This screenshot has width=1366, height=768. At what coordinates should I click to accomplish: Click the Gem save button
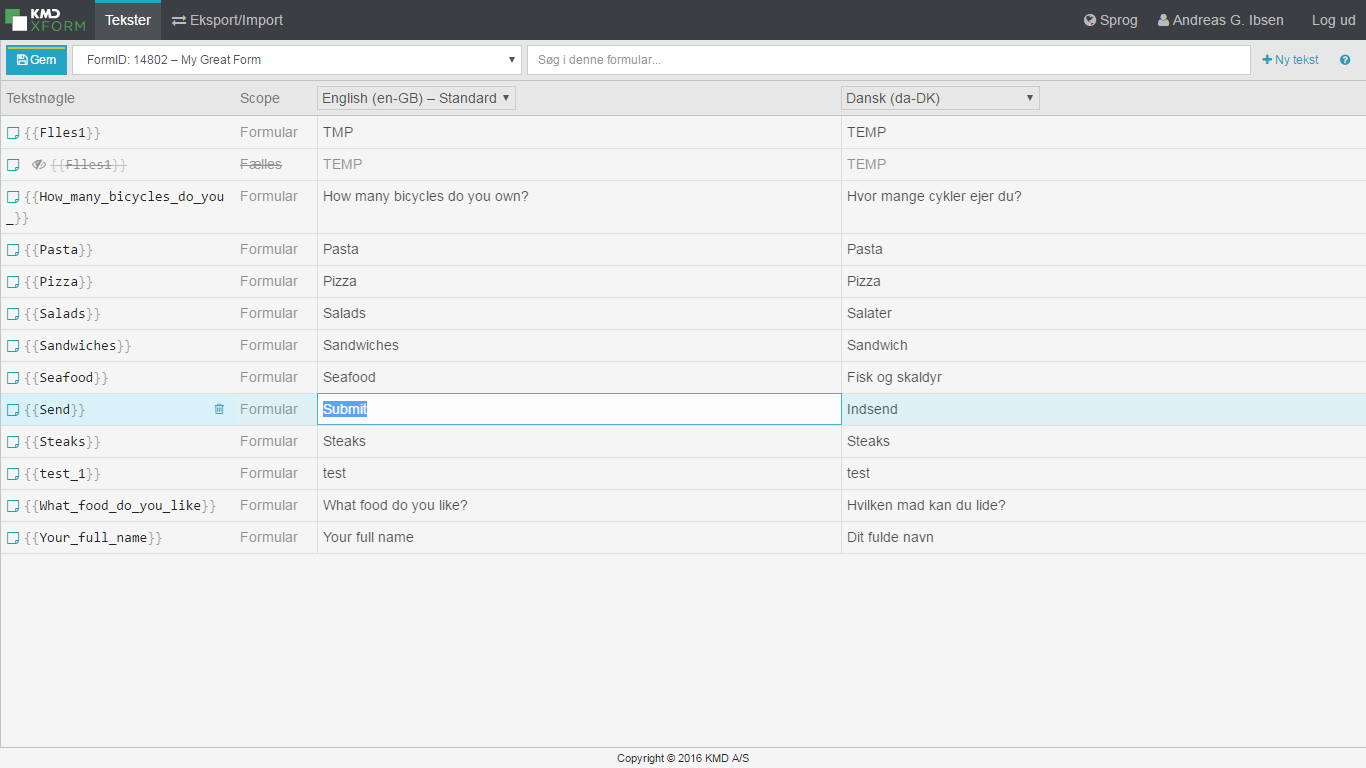(37, 60)
